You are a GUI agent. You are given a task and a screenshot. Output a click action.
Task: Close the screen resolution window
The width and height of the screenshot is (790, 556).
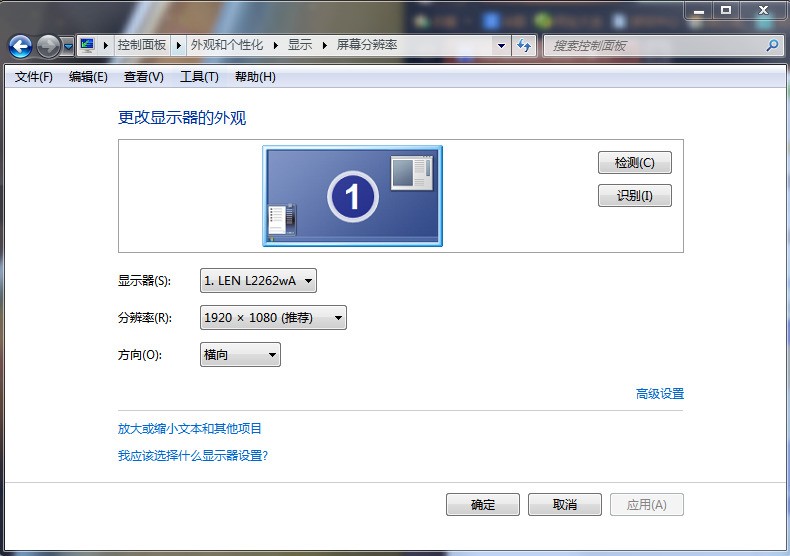[x=763, y=11]
